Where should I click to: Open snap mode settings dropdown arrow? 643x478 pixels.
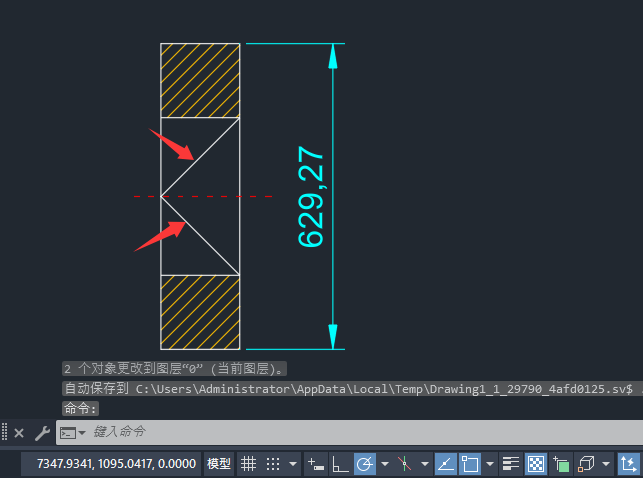(x=293, y=464)
